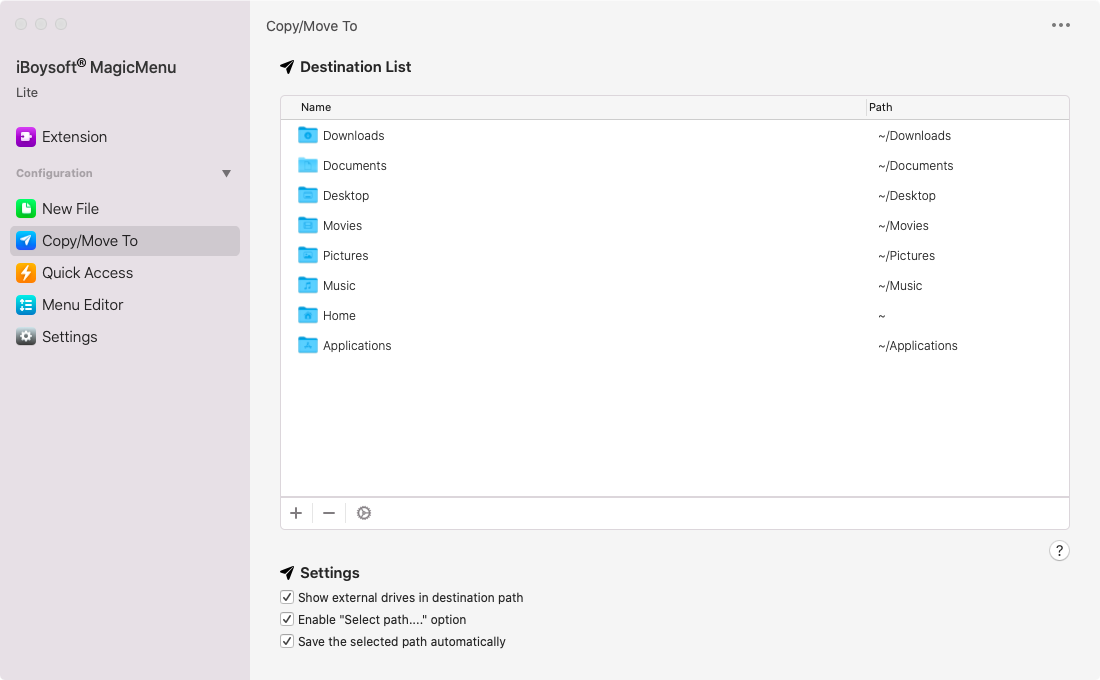Click the Home row name
The height and width of the screenshot is (680, 1100).
(x=339, y=316)
